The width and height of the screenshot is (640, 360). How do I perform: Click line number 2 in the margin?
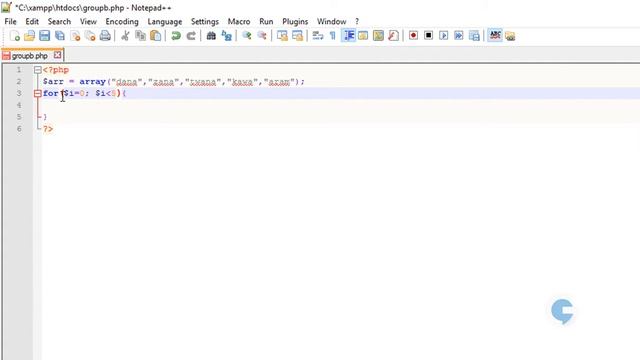[x=19, y=82]
